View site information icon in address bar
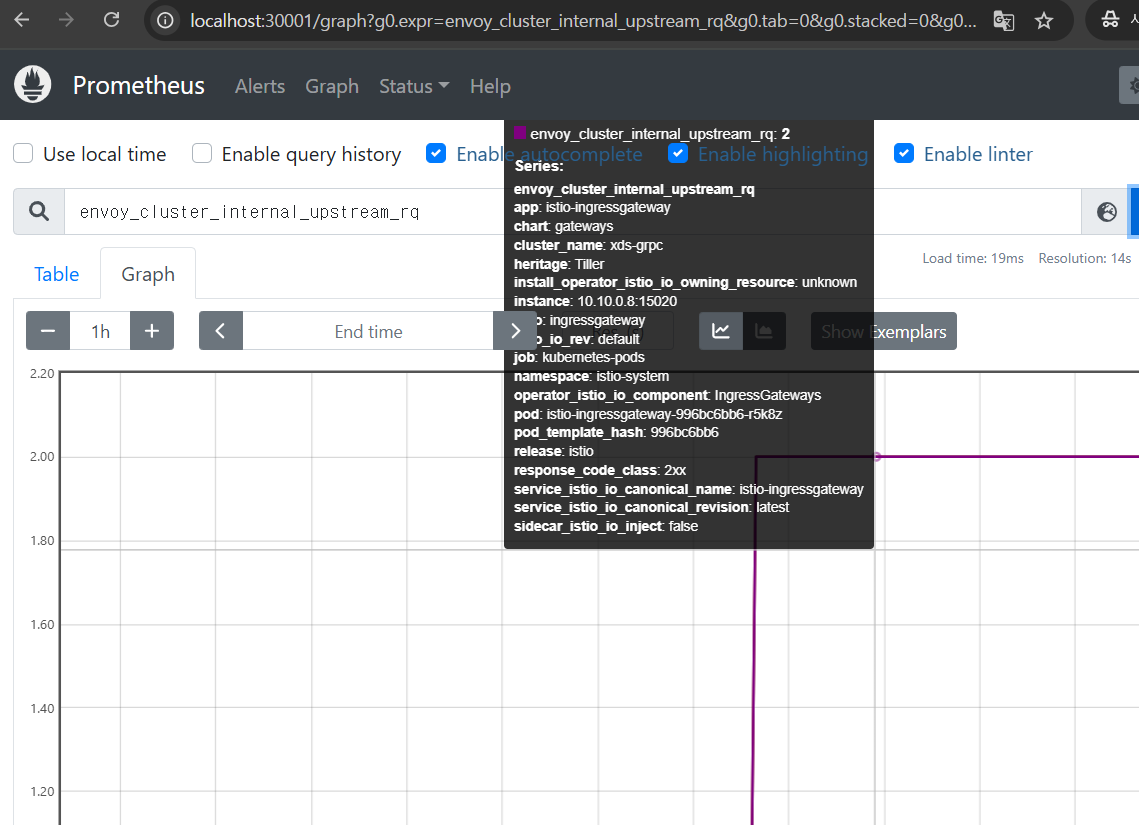This screenshot has height=825, width=1139. pos(166,20)
